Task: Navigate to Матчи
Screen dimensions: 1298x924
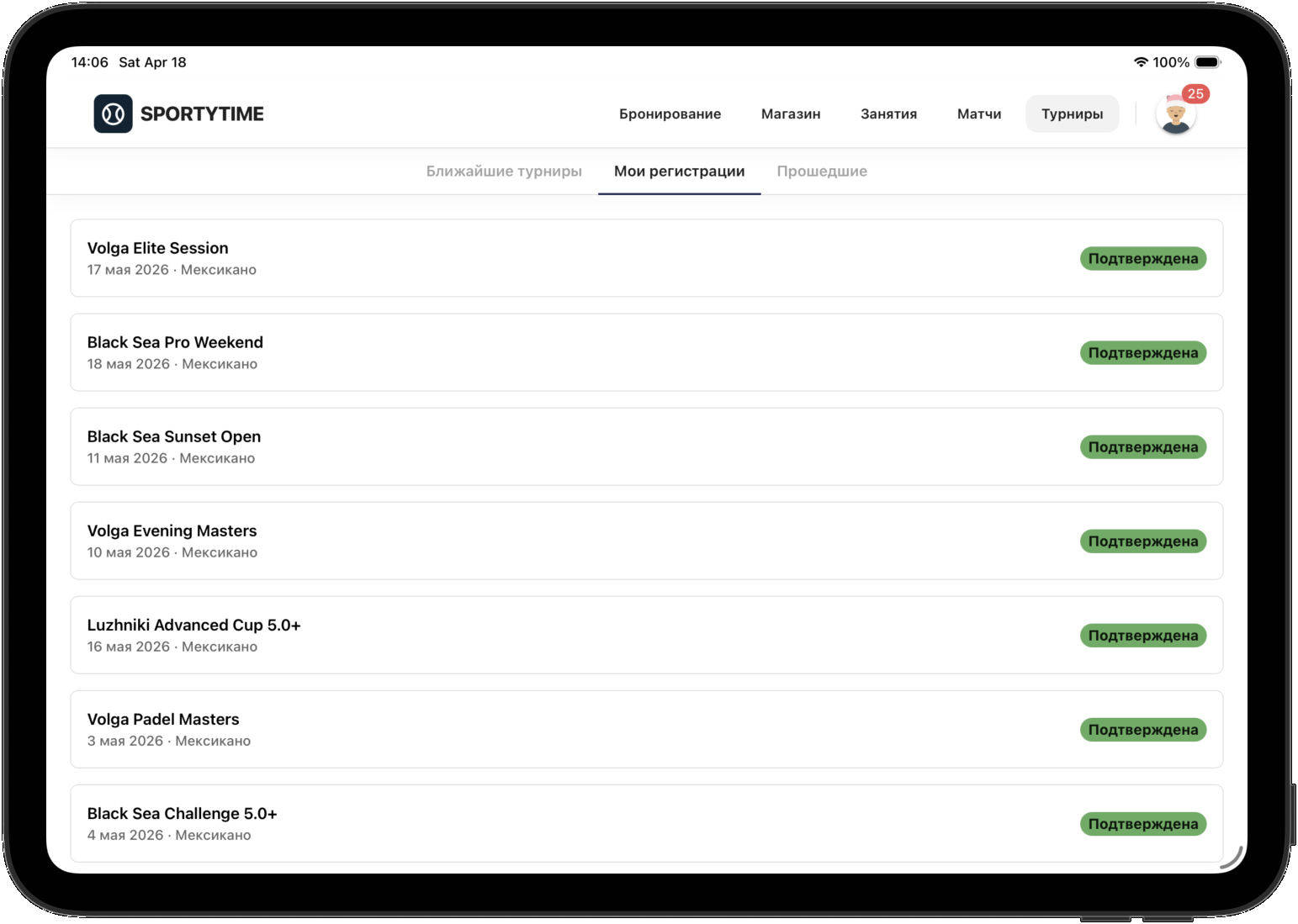Action: click(x=978, y=114)
